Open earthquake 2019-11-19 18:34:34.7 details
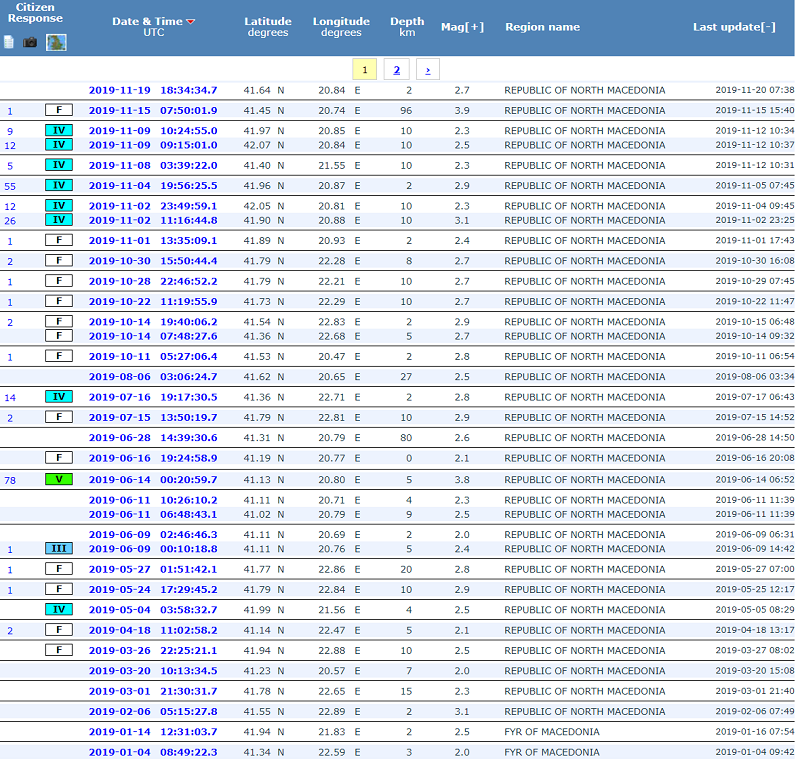Screen dimensions: 800x763 [x=152, y=90]
